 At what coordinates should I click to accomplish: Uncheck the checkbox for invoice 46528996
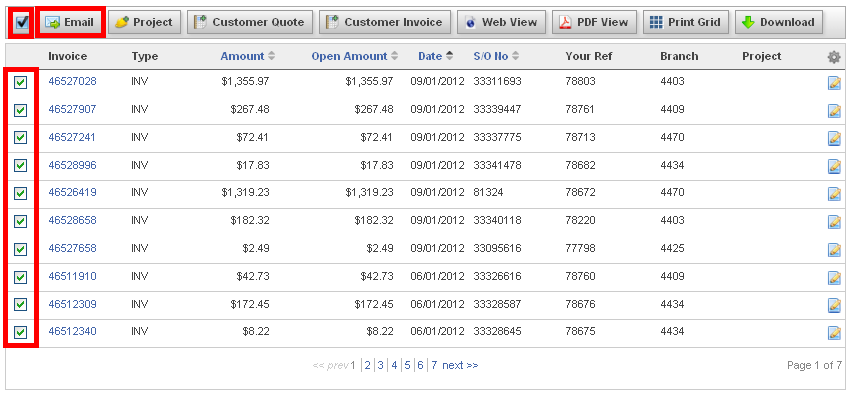coord(21,165)
